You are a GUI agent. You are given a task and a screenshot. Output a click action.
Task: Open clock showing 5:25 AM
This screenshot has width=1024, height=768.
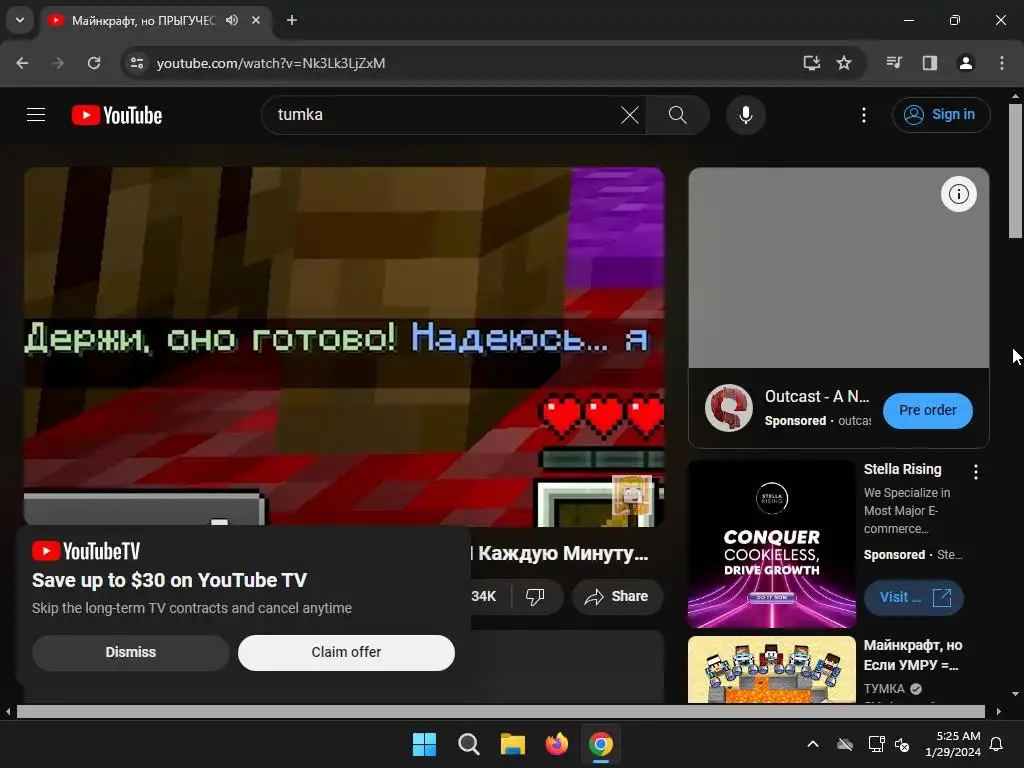tap(953, 744)
